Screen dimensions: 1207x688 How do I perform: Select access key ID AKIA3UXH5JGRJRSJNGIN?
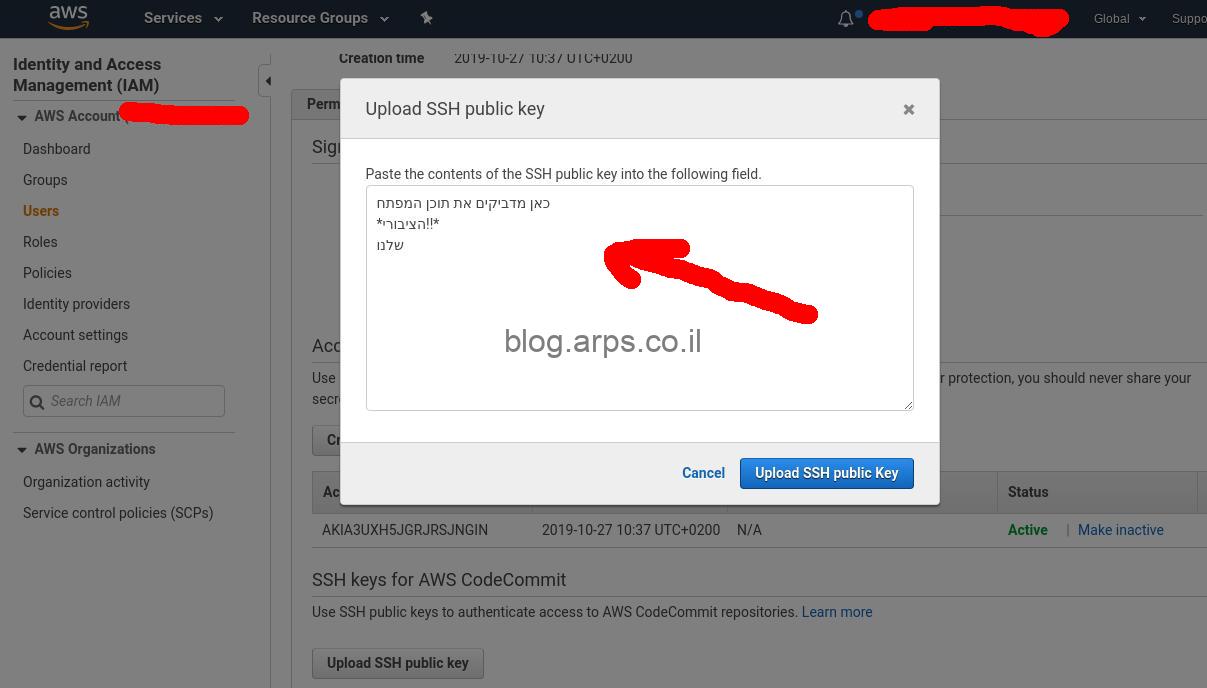pos(405,530)
